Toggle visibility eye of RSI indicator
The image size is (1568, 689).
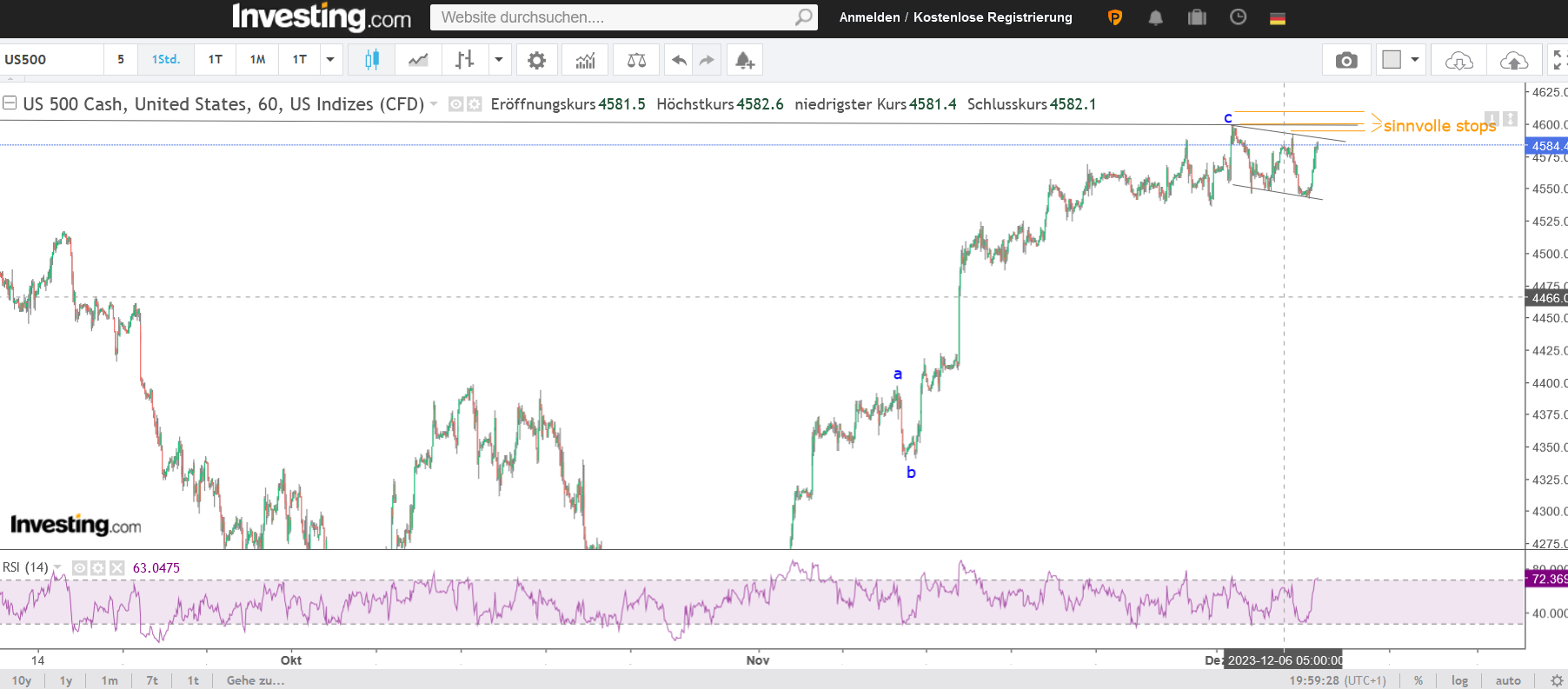(79, 567)
